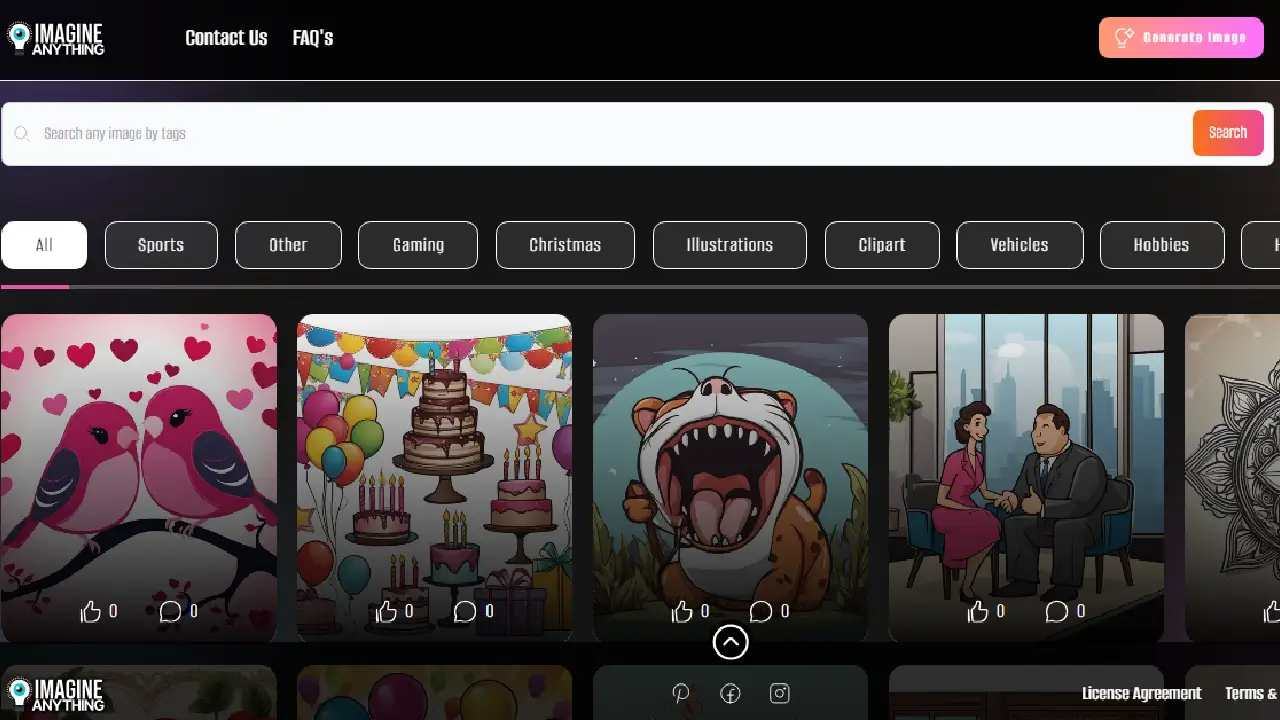
Task: Focus the search by tags field
Action: click(600, 134)
